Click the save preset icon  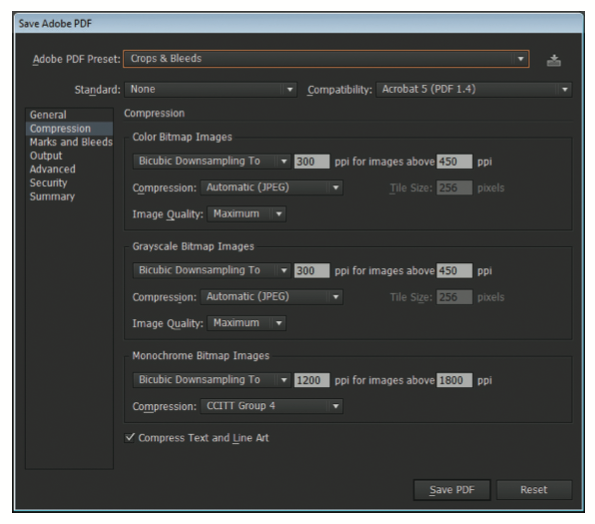pyautogui.click(x=554, y=60)
